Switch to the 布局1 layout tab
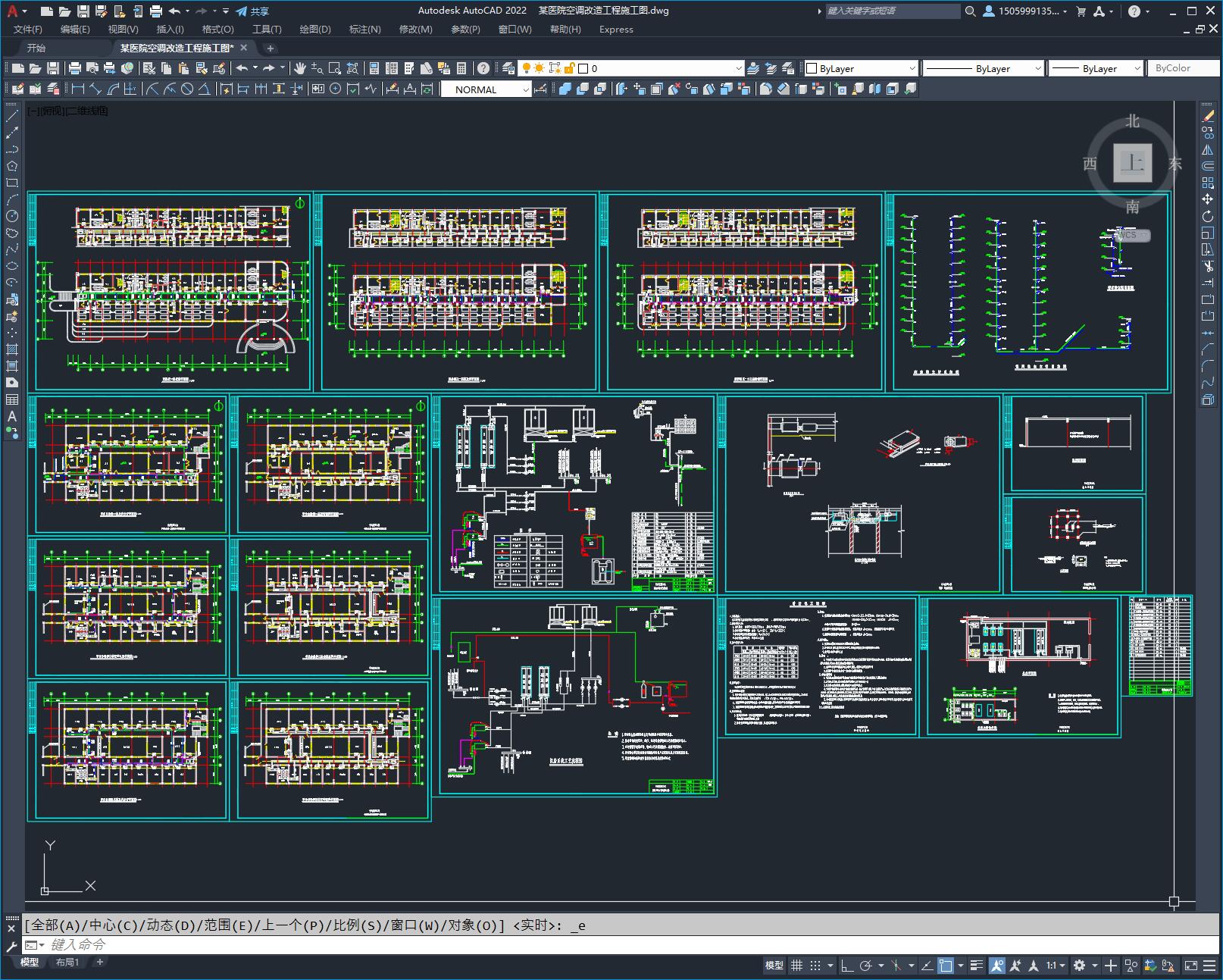Screen dimensions: 1223x980 coord(67,962)
